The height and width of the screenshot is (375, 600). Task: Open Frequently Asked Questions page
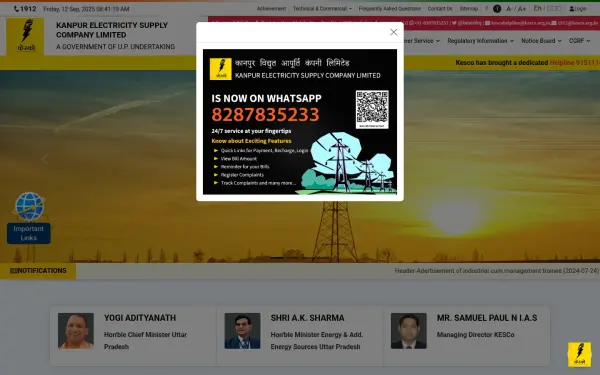pyautogui.click(x=390, y=8)
